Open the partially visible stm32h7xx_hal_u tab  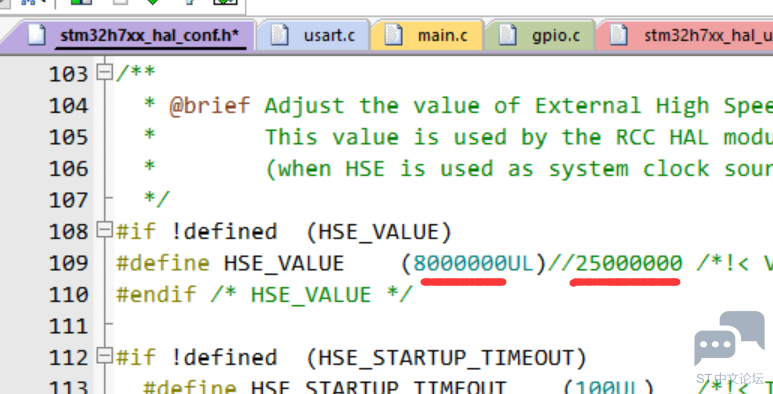pos(685,36)
